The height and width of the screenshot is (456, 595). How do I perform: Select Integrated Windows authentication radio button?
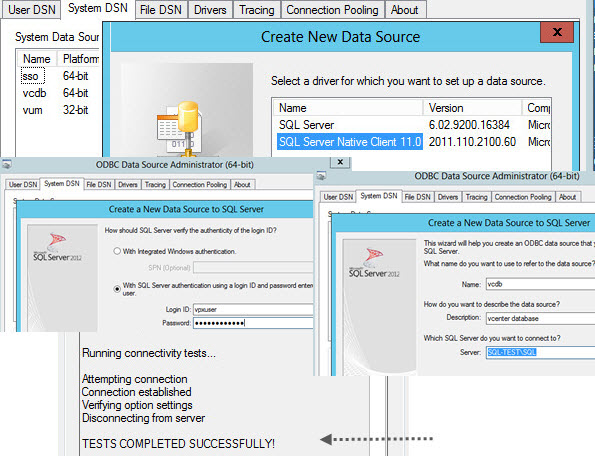click(x=117, y=251)
